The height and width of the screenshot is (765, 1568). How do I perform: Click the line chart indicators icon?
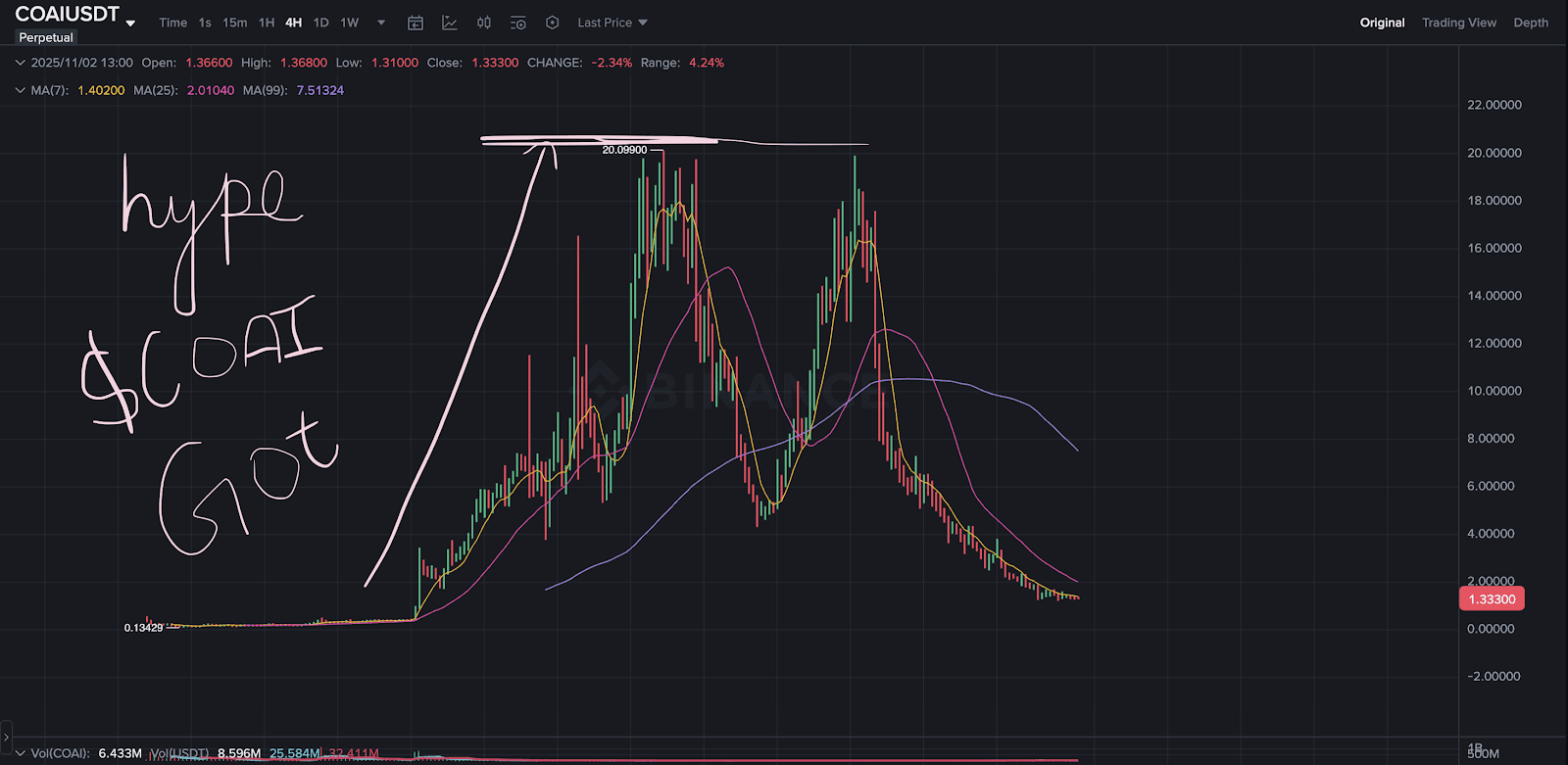[x=450, y=23]
